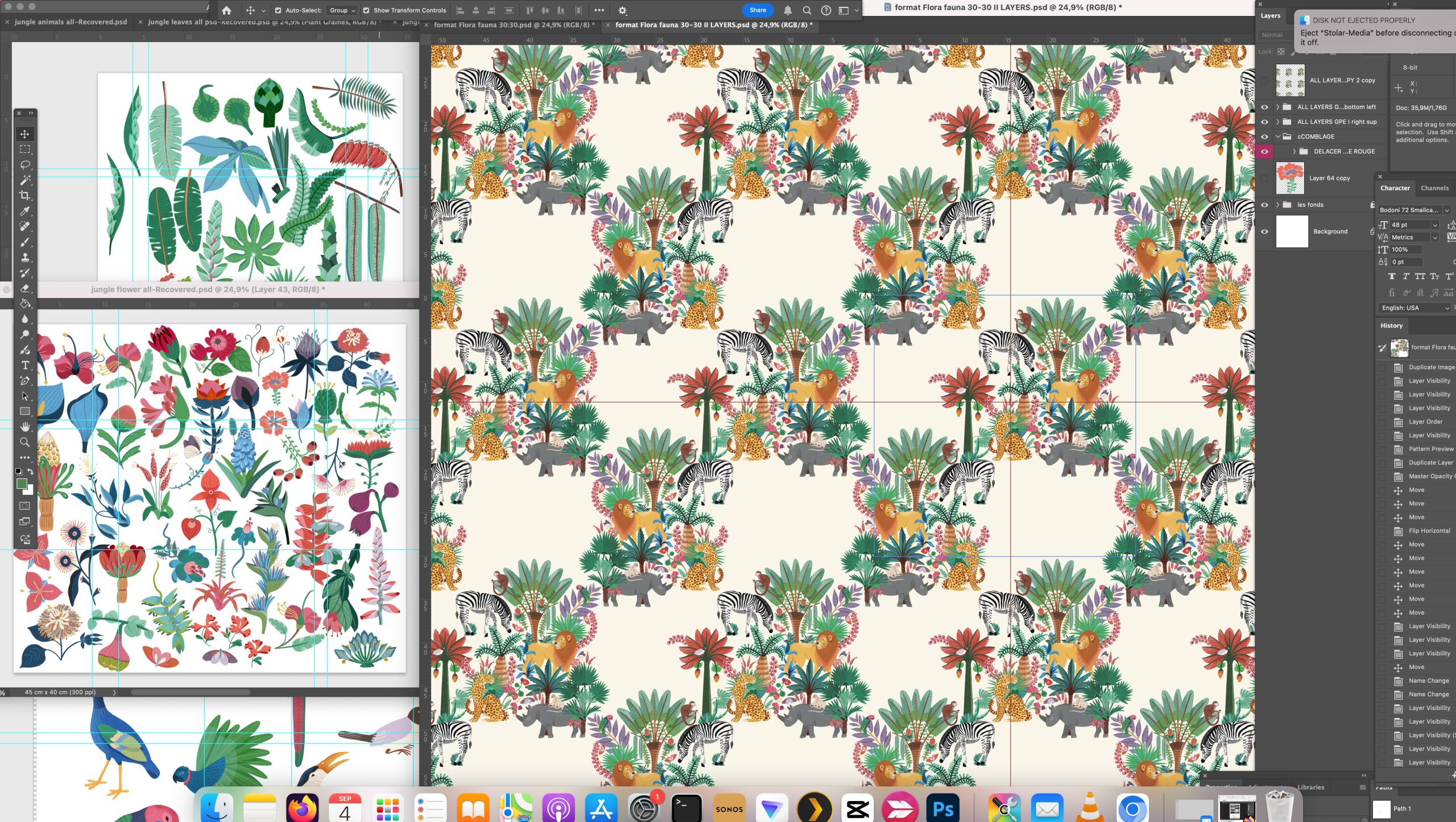Select the History Brush tool
The width and height of the screenshot is (1456, 822).
tap(24, 273)
